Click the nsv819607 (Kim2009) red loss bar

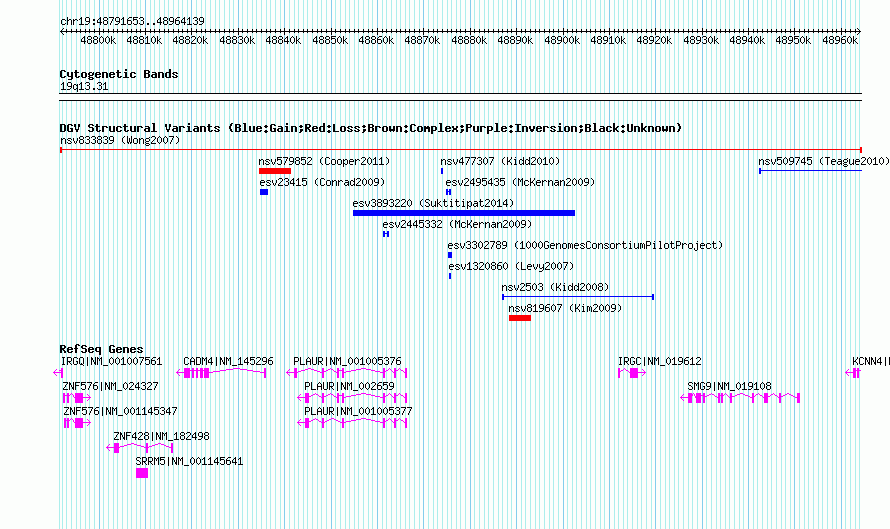tap(520, 318)
